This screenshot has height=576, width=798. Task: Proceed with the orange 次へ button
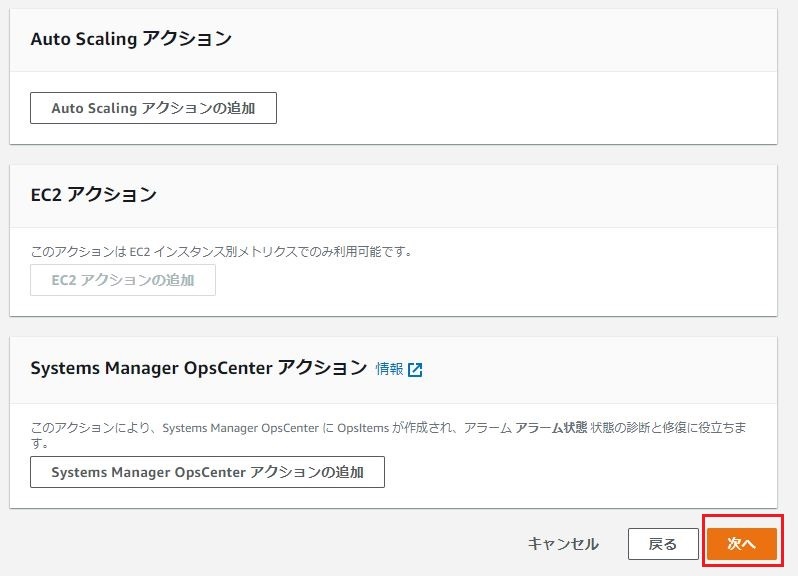coord(742,544)
